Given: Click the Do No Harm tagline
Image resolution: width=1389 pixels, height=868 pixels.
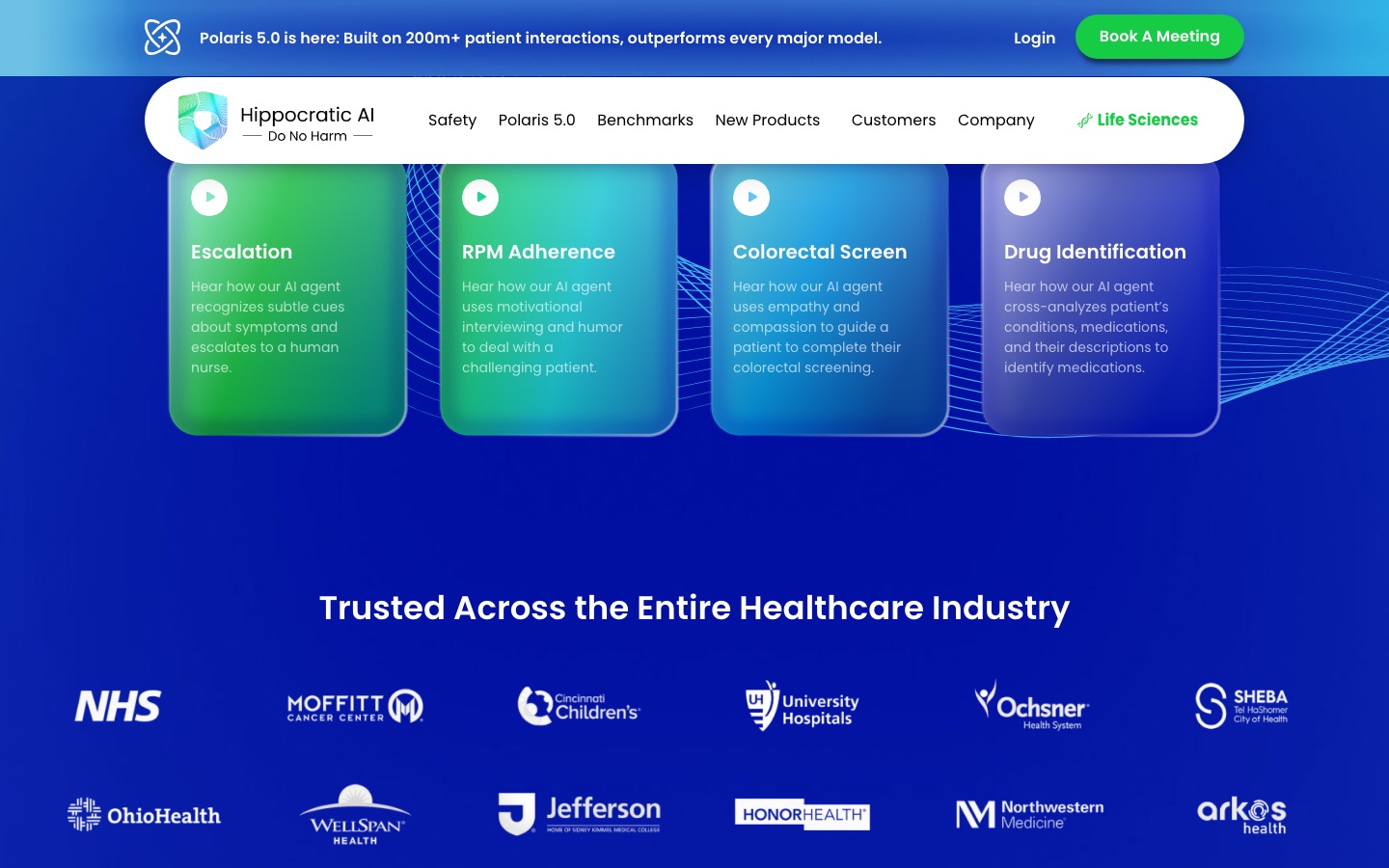Looking at the screenshot, I should click(x=308, y=136).
